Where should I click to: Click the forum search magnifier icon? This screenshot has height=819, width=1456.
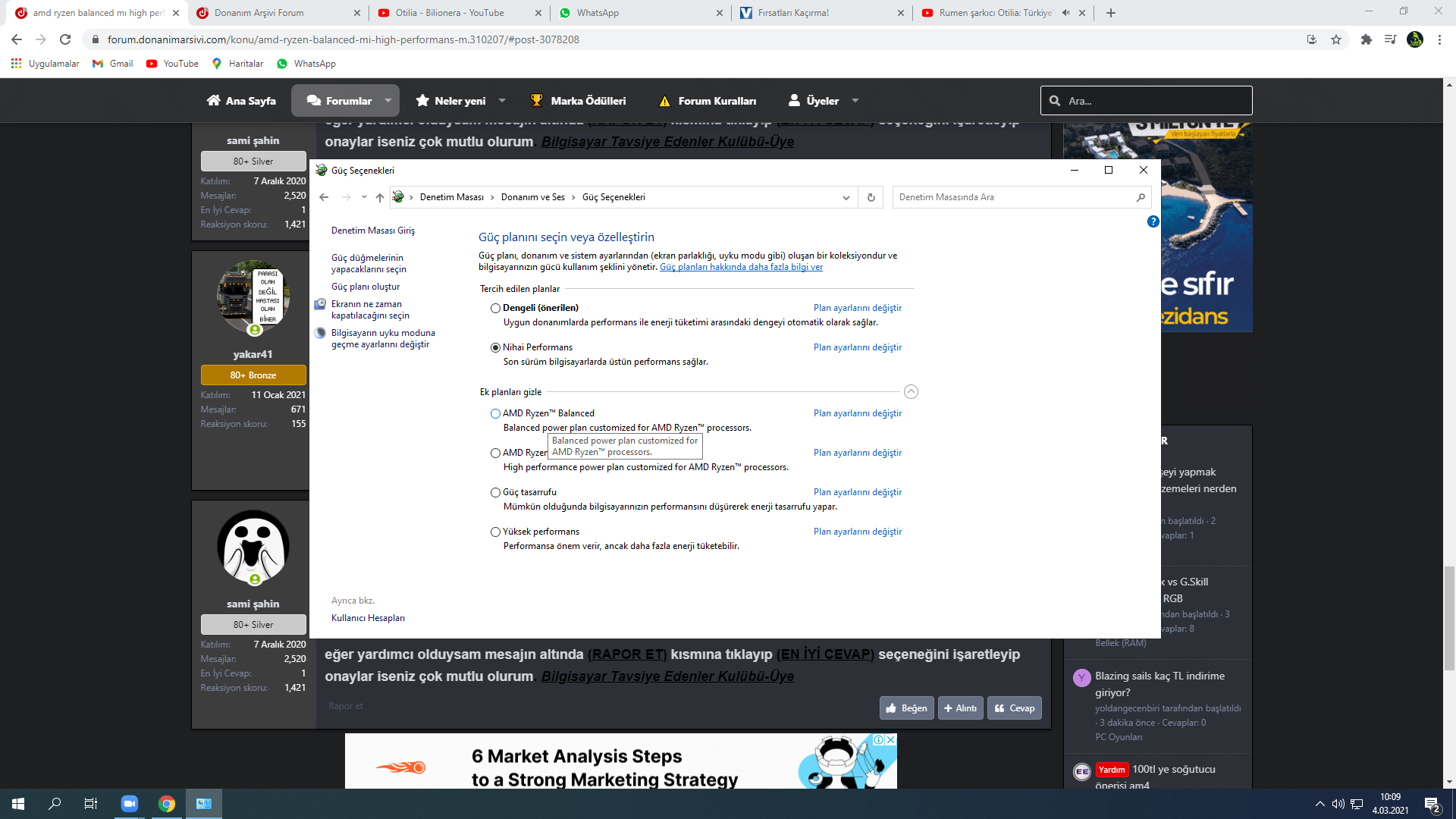[x=1055, y=101]
